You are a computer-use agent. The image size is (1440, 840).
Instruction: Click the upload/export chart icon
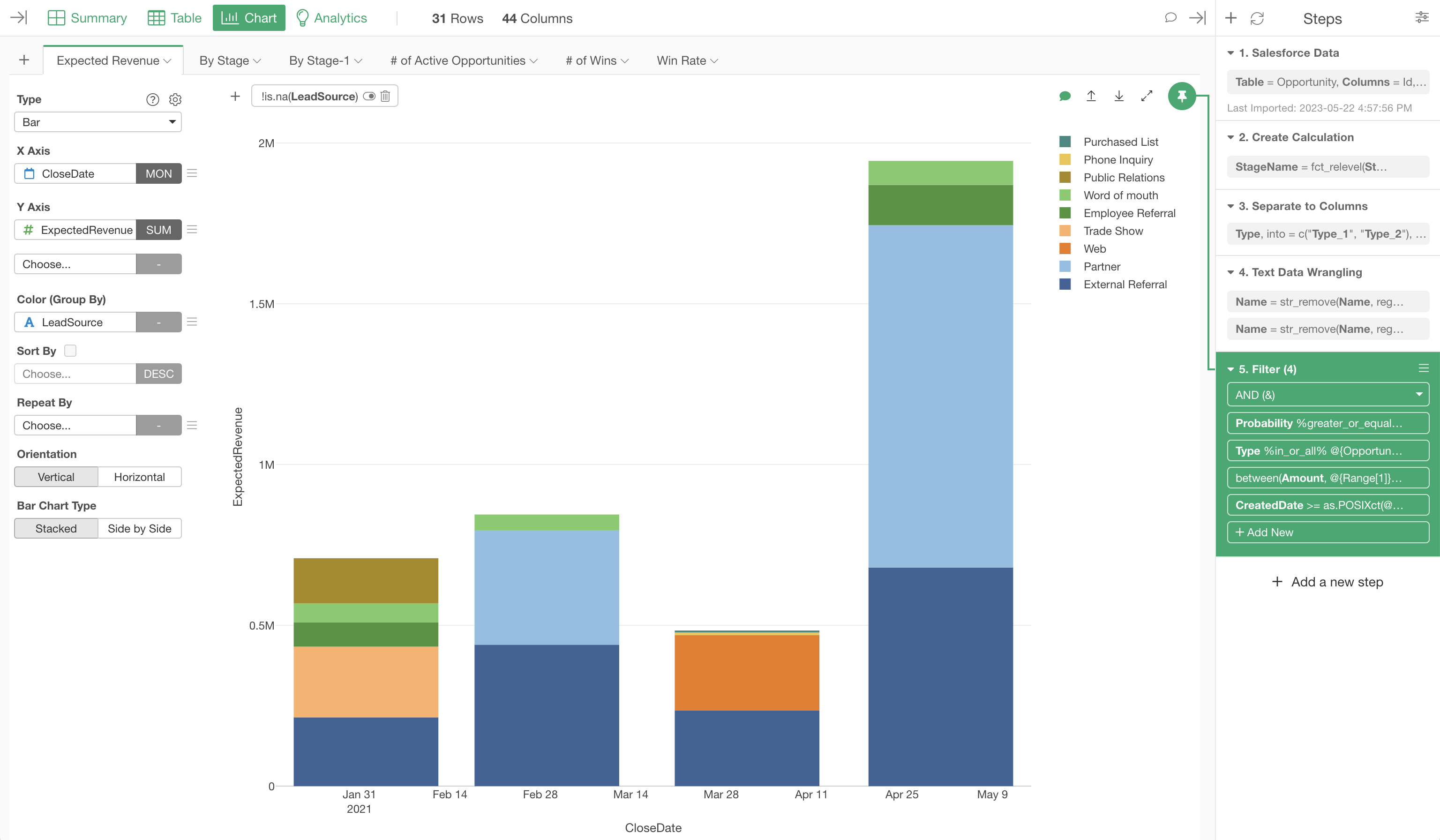pyautogui.click(x=1091, y=96)
